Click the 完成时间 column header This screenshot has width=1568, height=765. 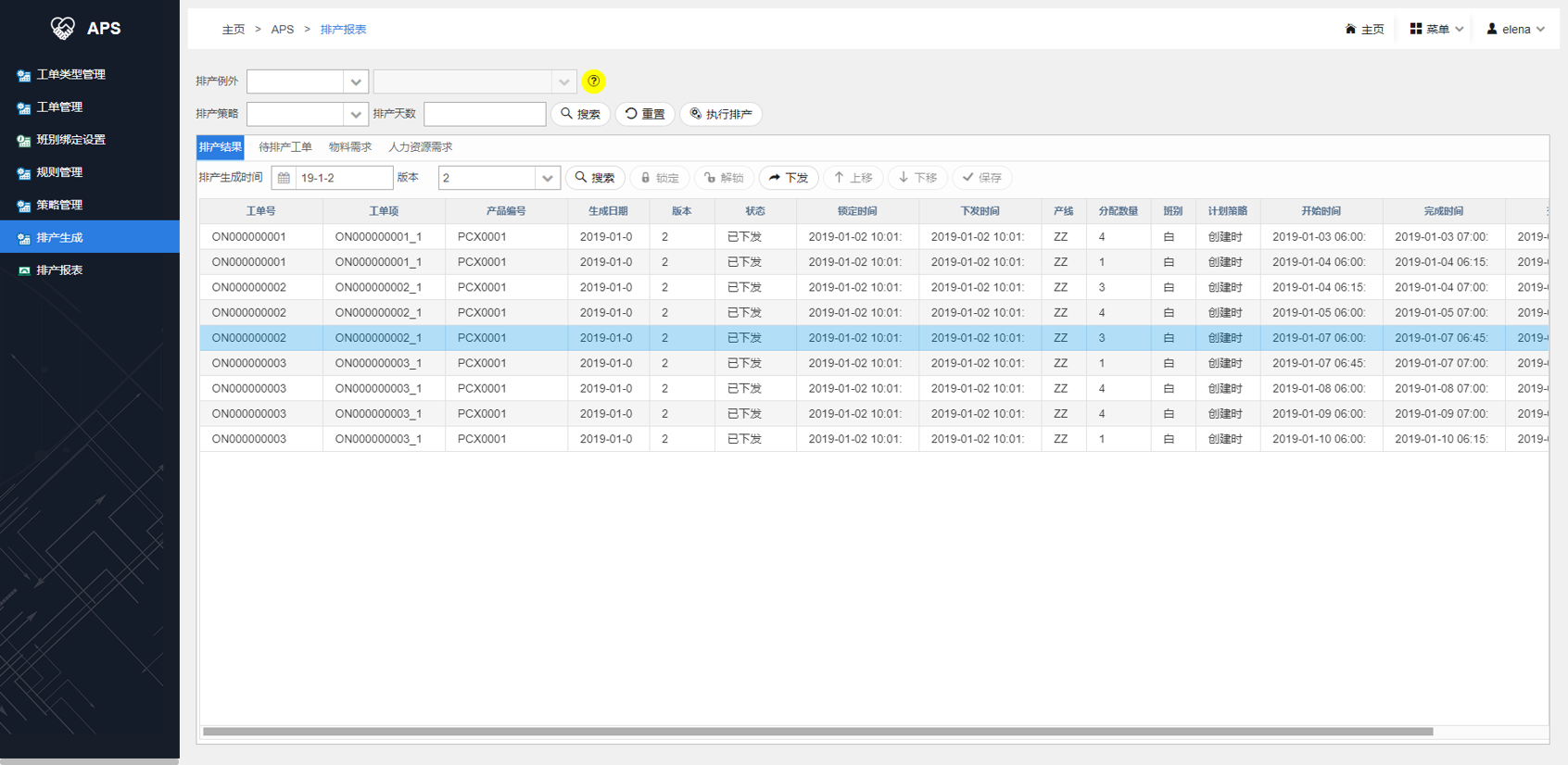coord(1444,211)
